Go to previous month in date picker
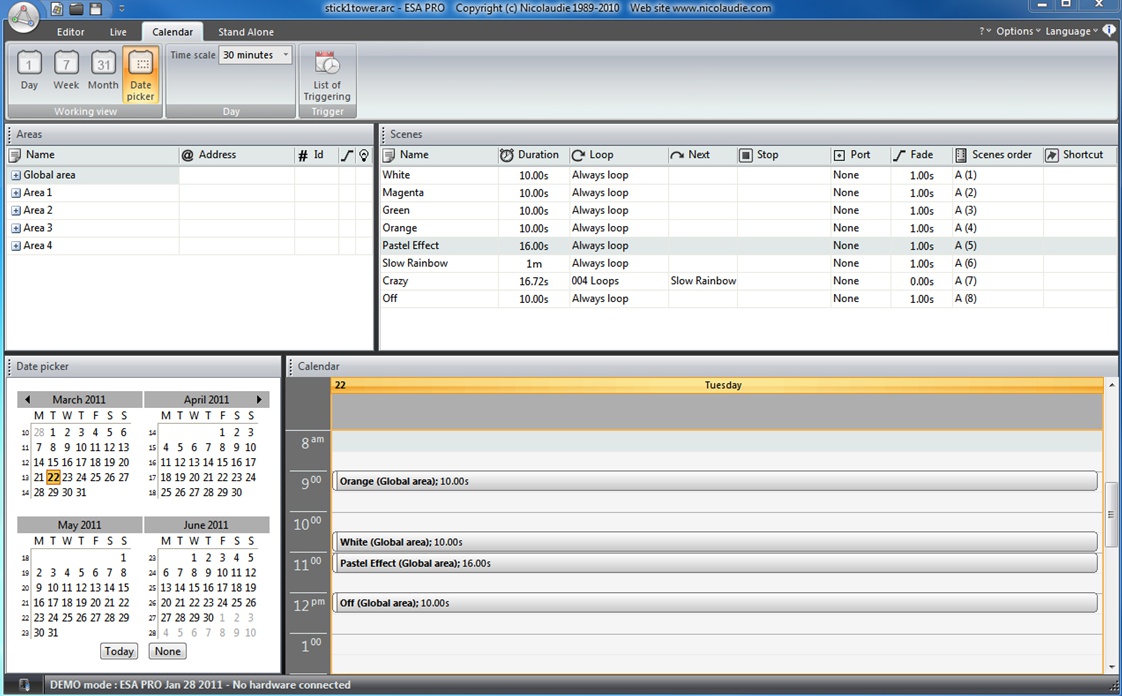 [x=27, y=400]
